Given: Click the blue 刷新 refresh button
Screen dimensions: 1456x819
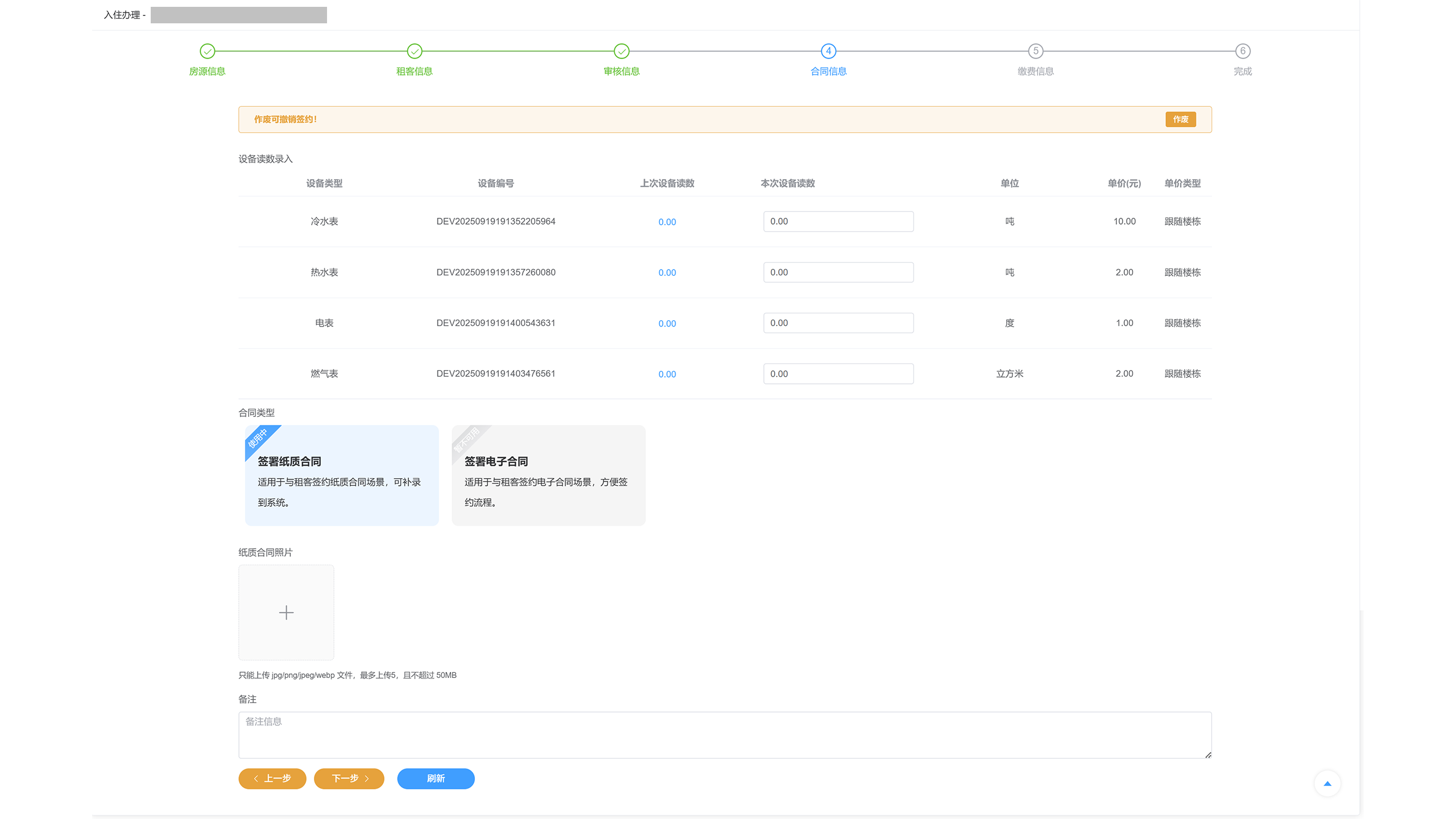Looking at the screenshot, I should tap(436, 779).
